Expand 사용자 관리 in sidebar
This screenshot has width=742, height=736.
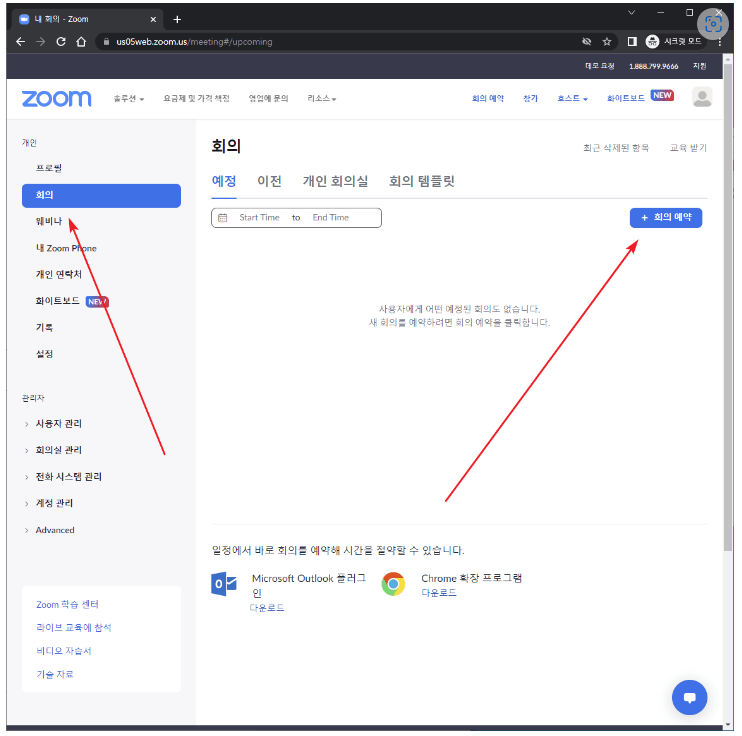tap(58, 424)
